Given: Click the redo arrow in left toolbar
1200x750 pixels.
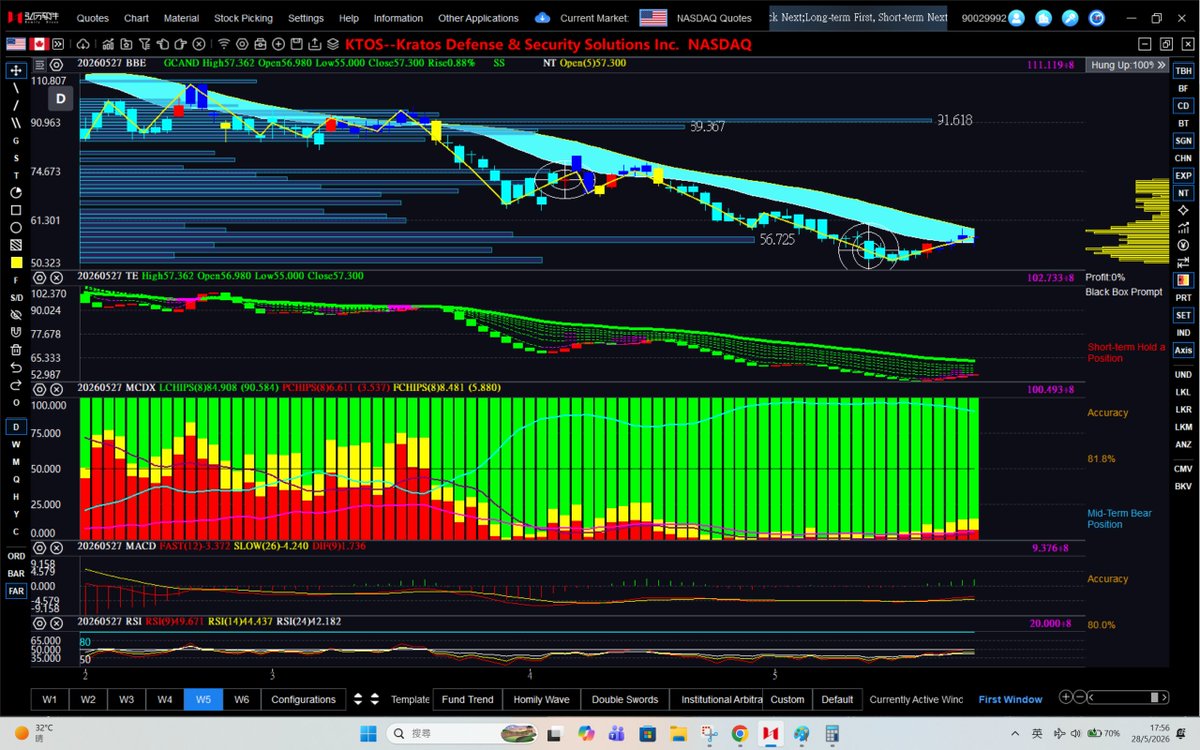Looking at the screenshot, I should [16, 384].
